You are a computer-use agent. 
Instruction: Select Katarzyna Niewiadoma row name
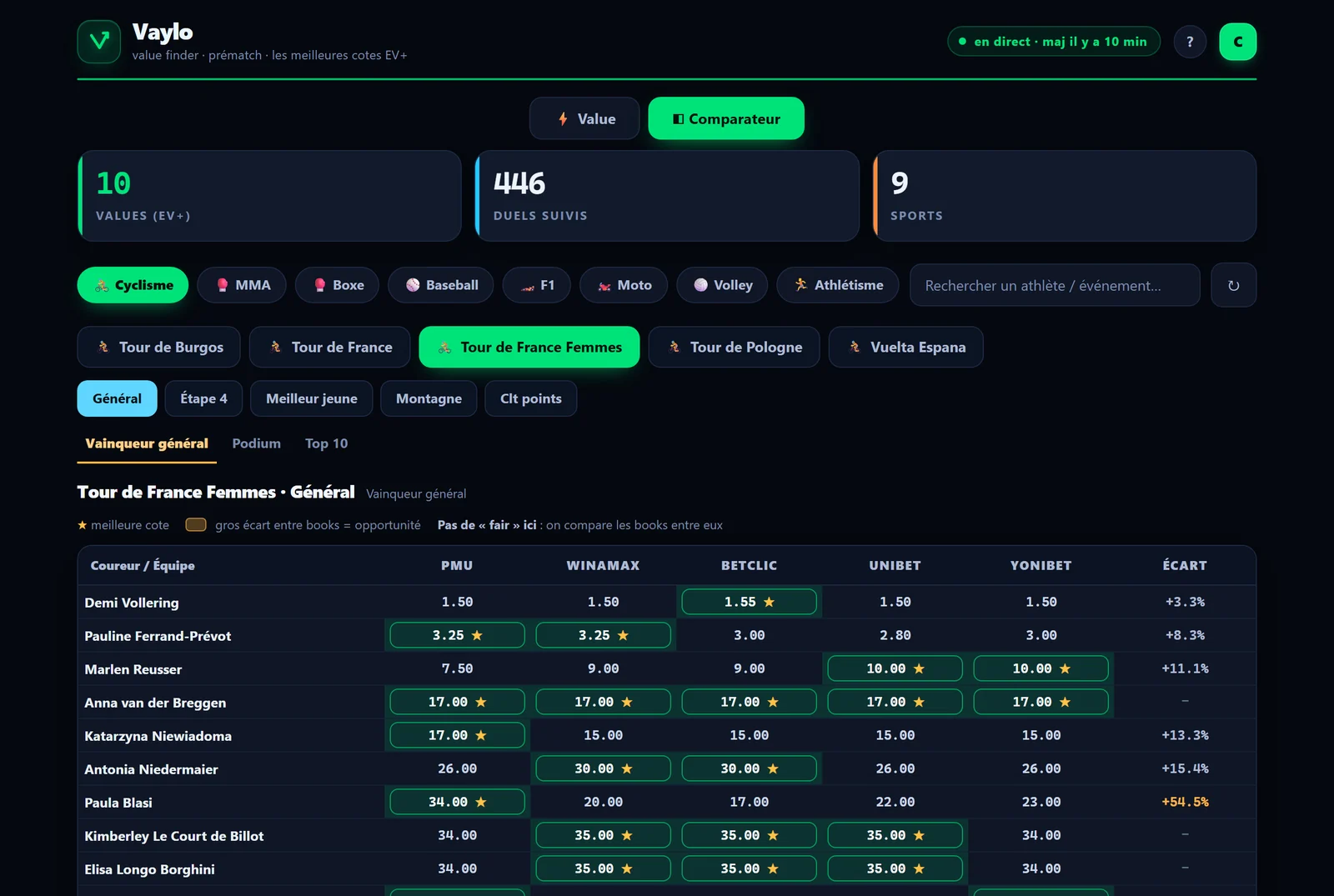[158, 736]
